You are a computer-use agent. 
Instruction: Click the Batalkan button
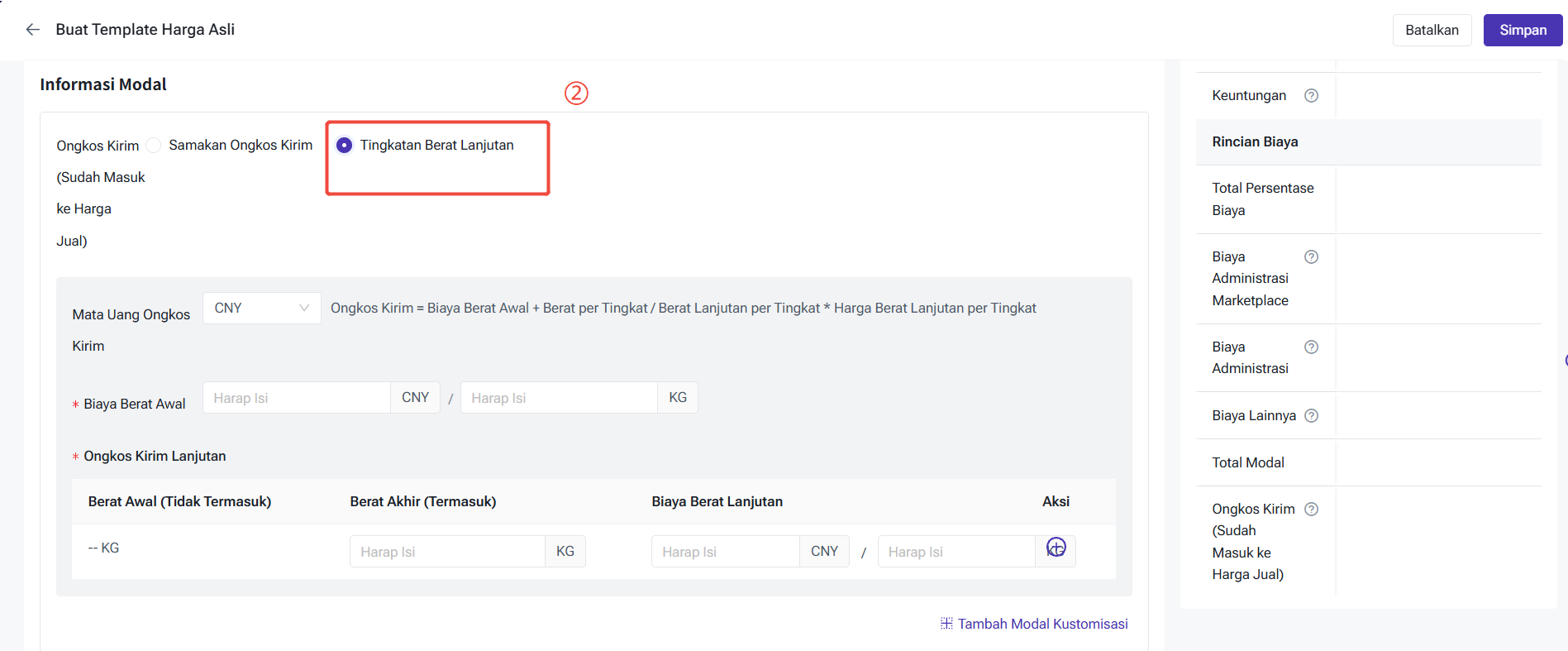pyautogui.click(x=1432, y=30)
